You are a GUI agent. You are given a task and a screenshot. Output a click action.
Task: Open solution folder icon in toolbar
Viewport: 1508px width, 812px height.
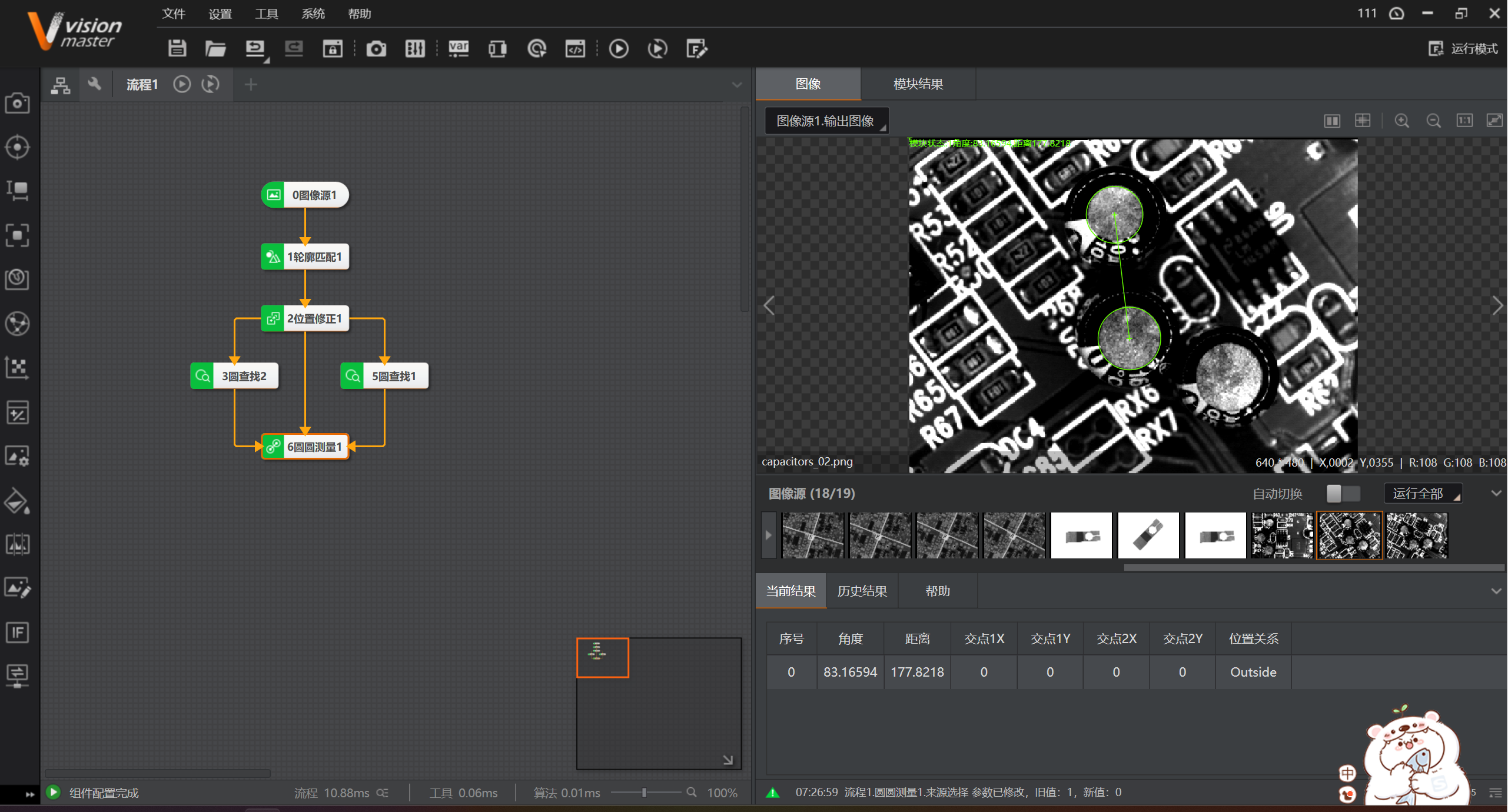pyautogui.click(x=215, y=48)
